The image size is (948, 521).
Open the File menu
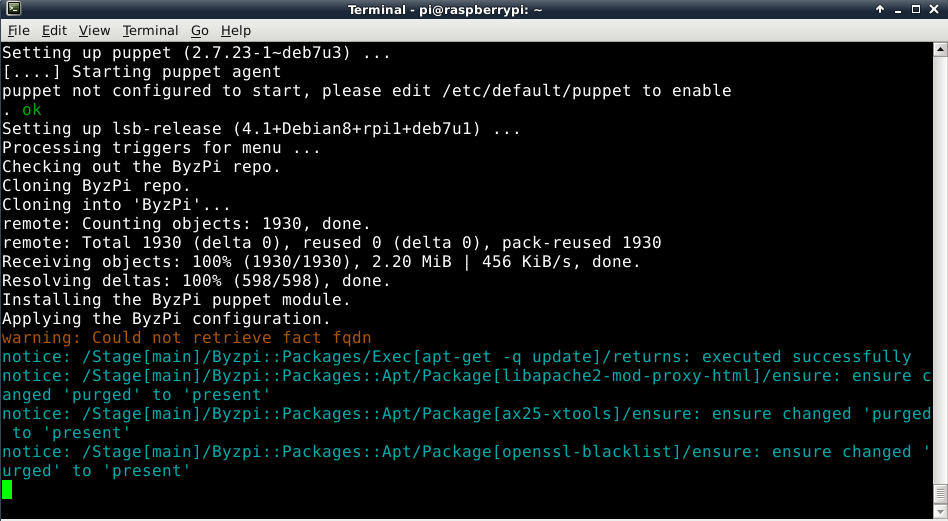tap(19, 31)
